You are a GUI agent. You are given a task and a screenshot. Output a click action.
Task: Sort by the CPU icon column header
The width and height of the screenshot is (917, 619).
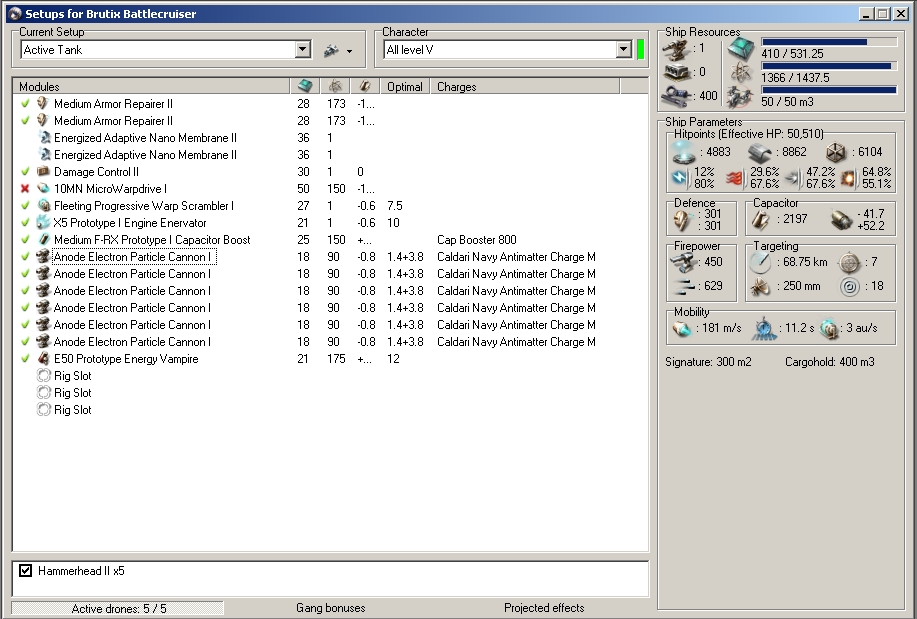[305, 87]
